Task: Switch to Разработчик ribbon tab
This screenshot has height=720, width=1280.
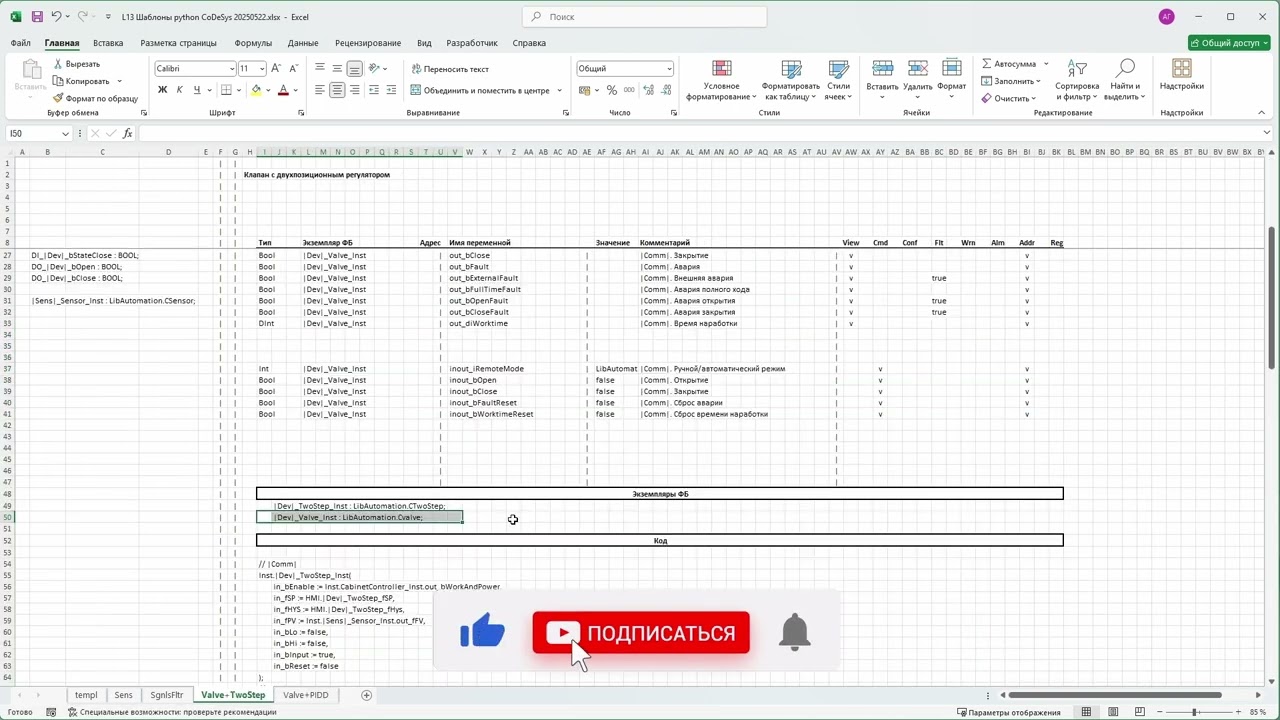Action: (472, 43)
